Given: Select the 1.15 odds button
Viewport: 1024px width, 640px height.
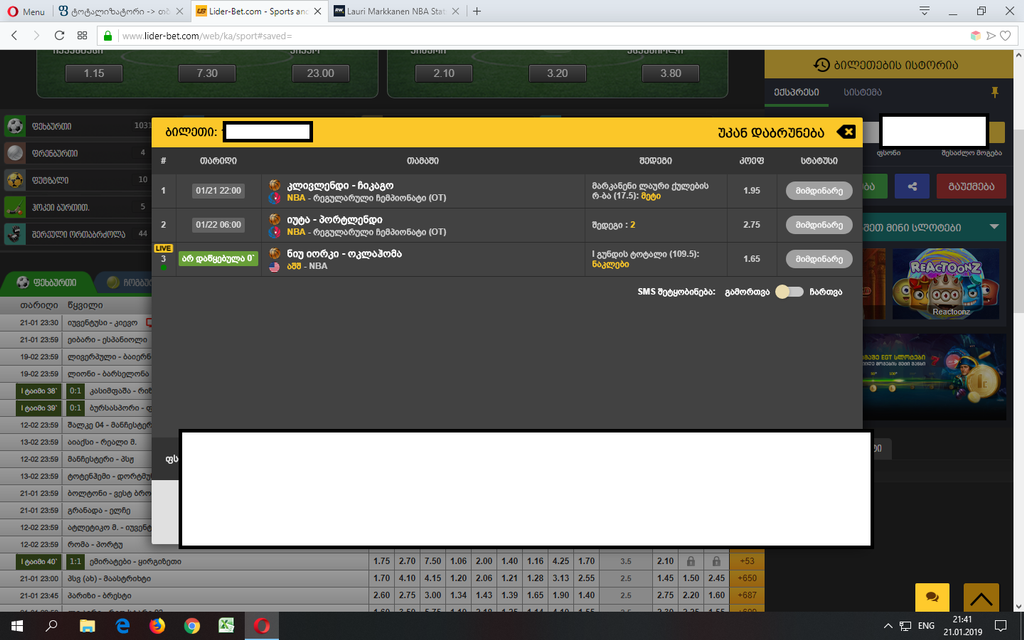Looking at the screenshot, I should pyautogui.click(x=94, y=73).
